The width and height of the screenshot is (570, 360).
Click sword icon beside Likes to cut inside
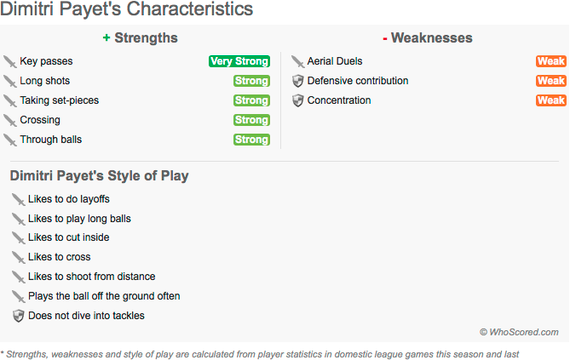point(18,238)
